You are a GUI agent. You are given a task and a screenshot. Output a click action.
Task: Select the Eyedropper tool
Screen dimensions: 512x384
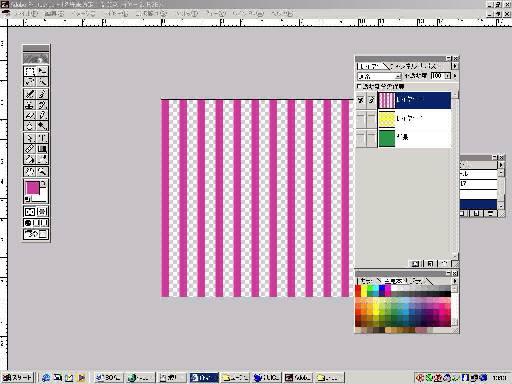pyautogui.click(x=42, y=159)
